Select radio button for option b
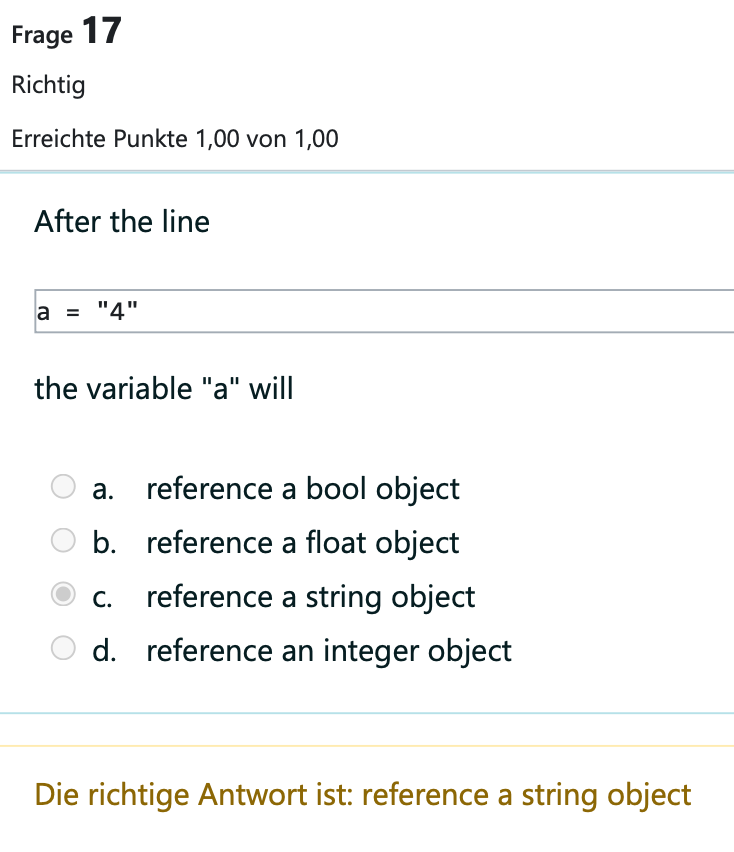This screenshot has width=734, height=852. 64,541
